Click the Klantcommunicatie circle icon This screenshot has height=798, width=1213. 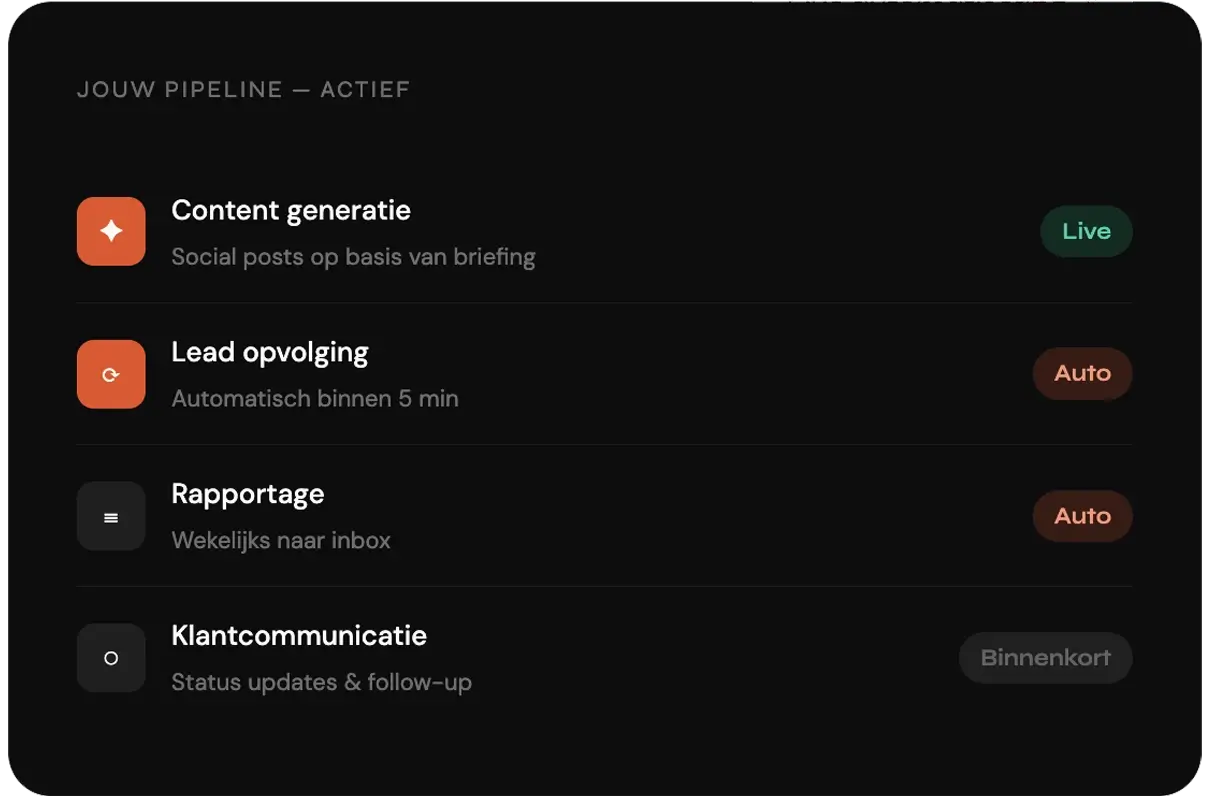coord(111,658)
